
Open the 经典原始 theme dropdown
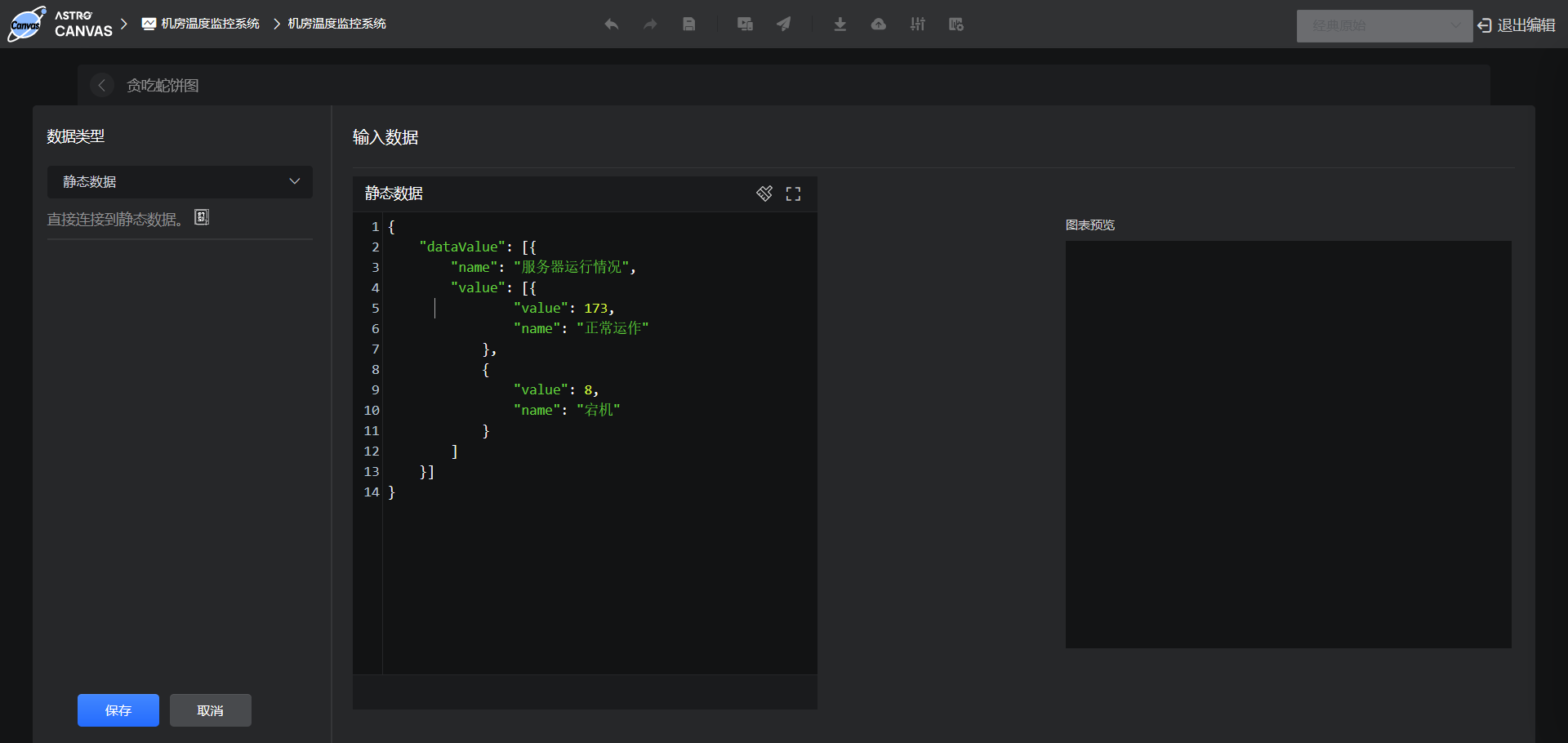coord(1384,26)
